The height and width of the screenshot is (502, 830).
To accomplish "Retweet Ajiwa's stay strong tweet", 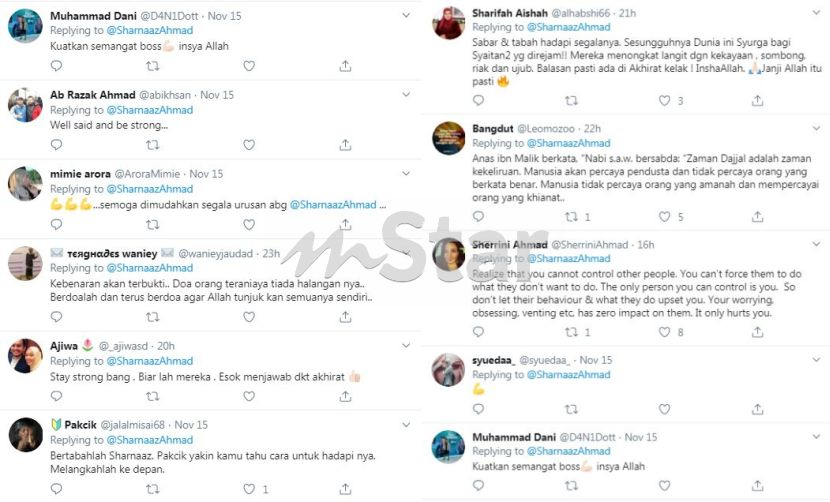I will pos(152,396).
